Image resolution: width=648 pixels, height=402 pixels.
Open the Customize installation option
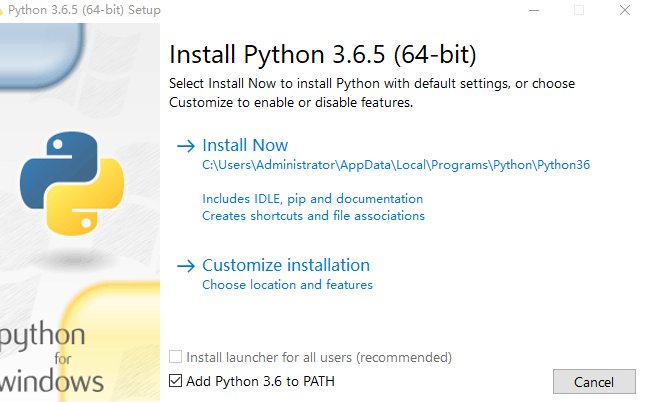286,266
